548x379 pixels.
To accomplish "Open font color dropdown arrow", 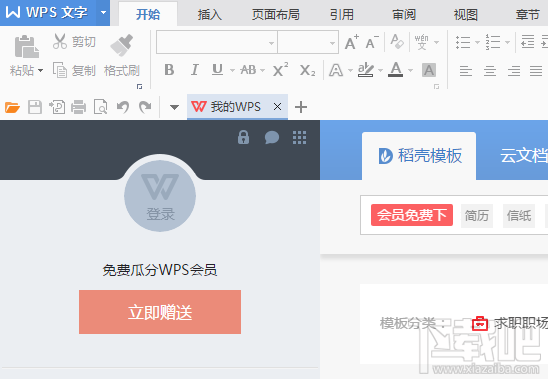I will click(x=410, y=71).
